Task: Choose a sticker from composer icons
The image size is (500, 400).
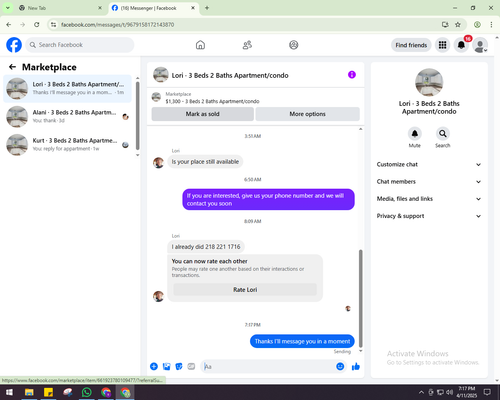Action: point(179,367)
